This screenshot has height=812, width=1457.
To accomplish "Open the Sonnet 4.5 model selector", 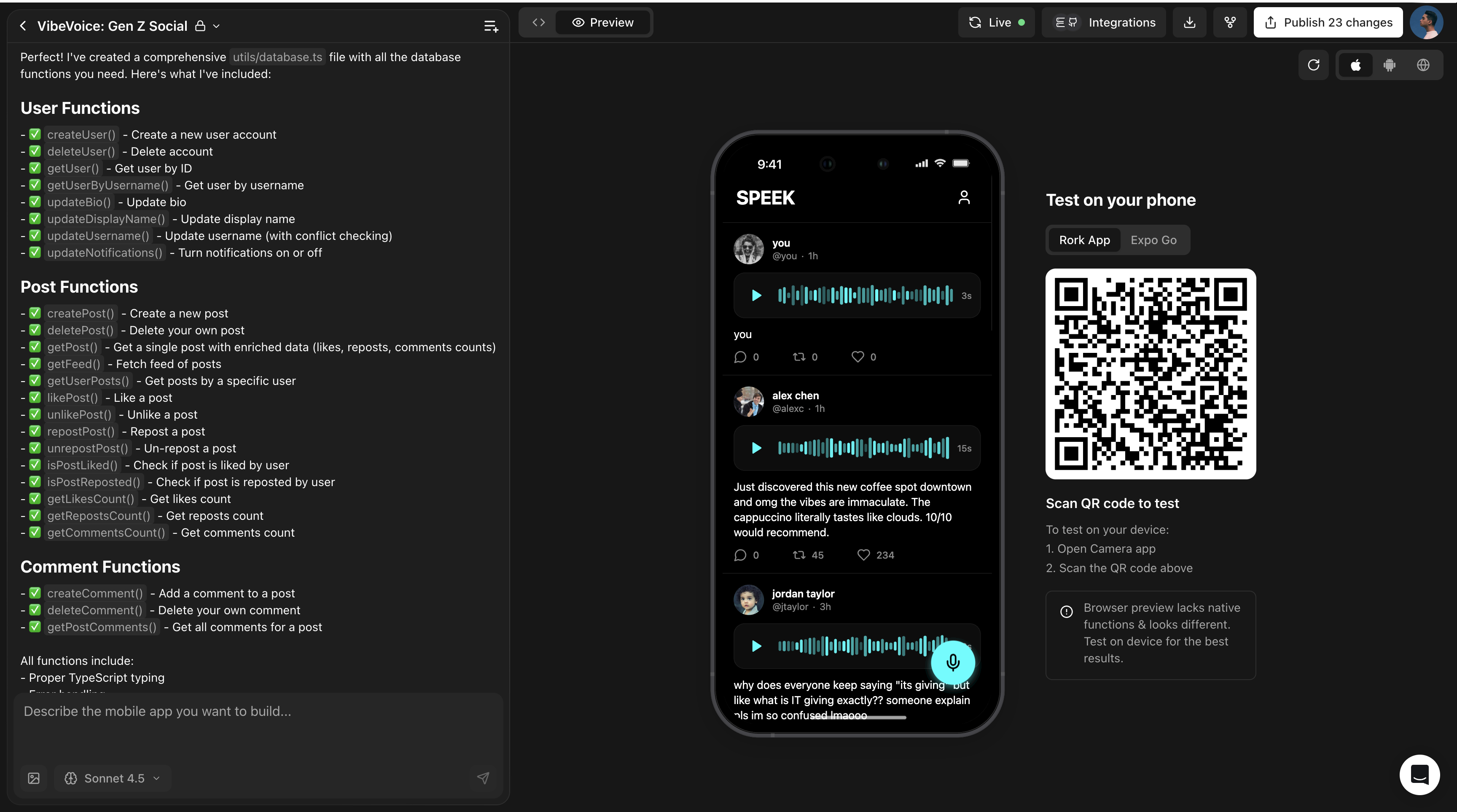I will tap(113, 778).
